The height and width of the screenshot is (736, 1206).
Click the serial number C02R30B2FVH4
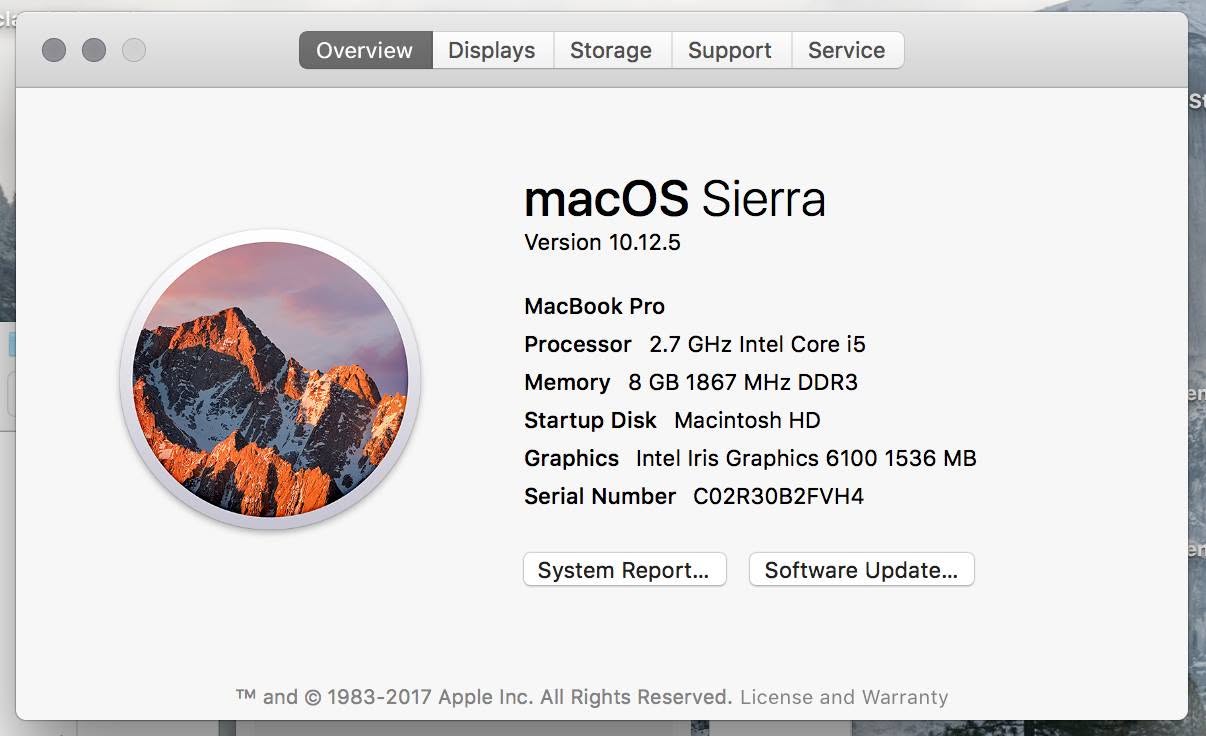coord(778,496)
